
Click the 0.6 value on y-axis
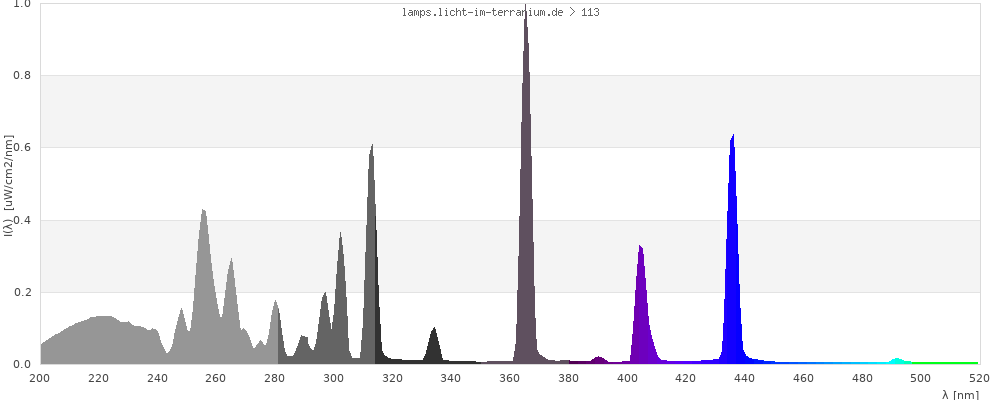(x=21, y=148)
